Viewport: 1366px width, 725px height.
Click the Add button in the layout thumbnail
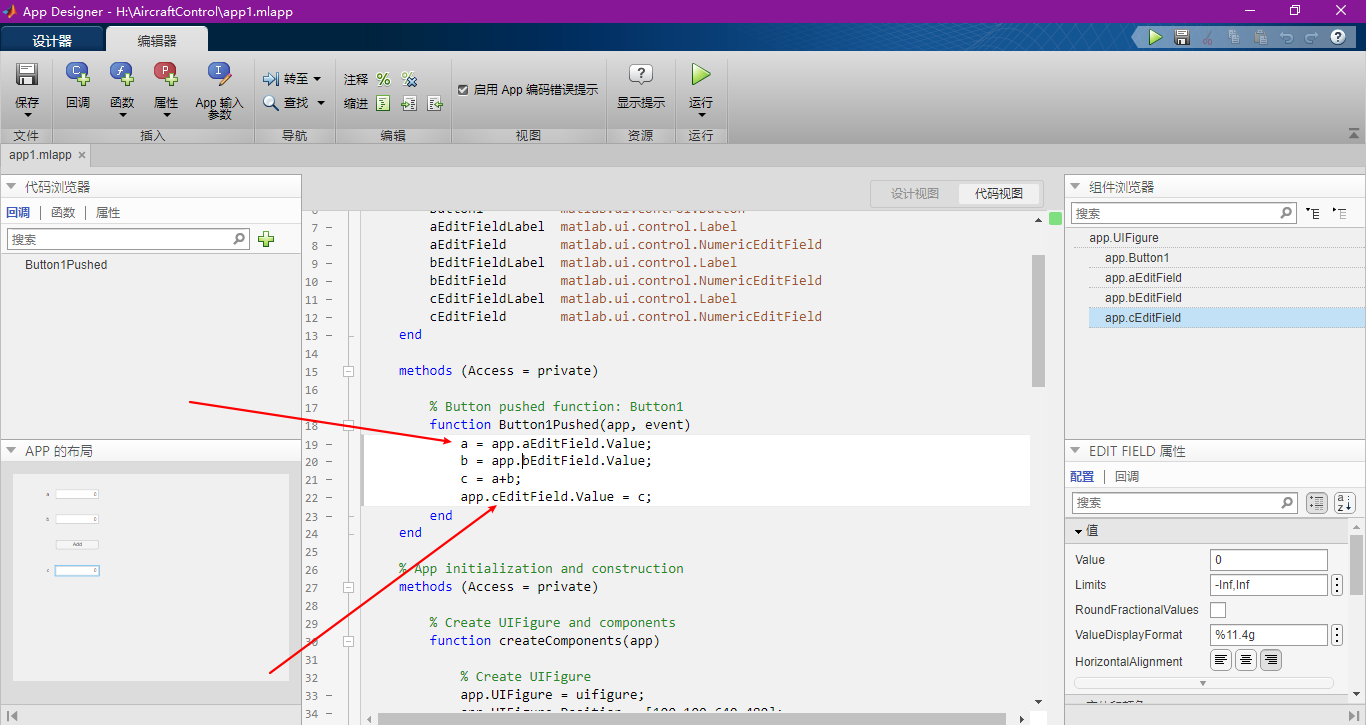click(77, 545)
